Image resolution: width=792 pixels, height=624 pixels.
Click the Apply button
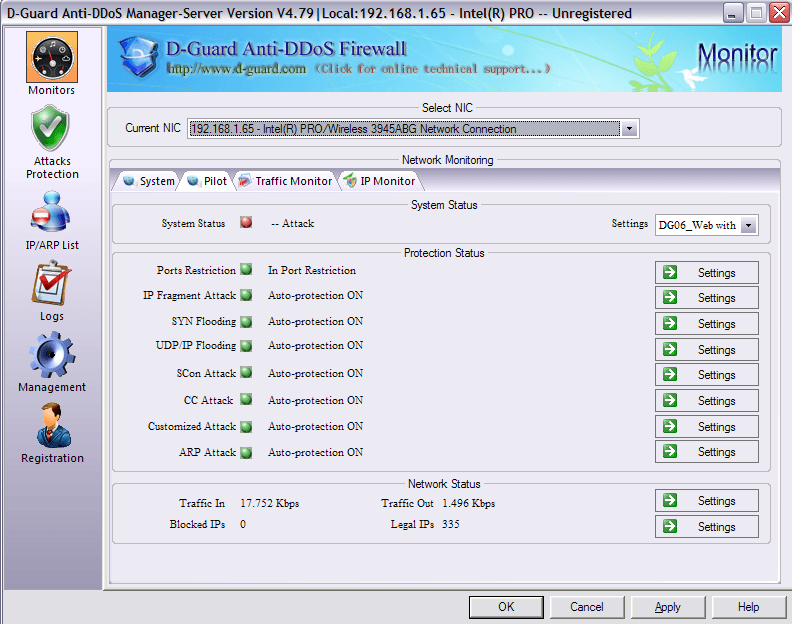click(668, 607)
